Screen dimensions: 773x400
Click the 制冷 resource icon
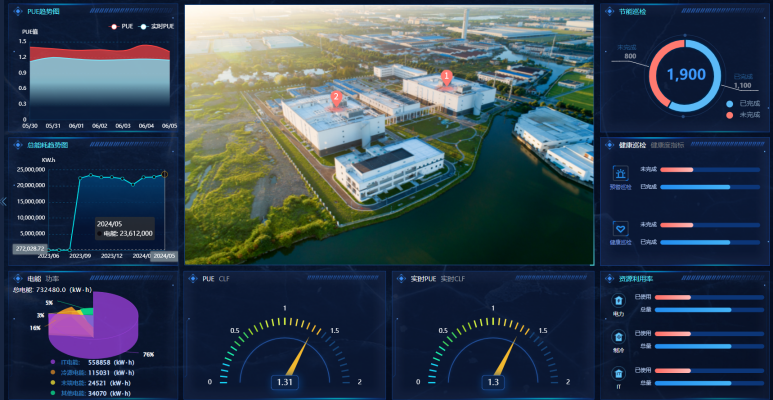pos(618,337)
